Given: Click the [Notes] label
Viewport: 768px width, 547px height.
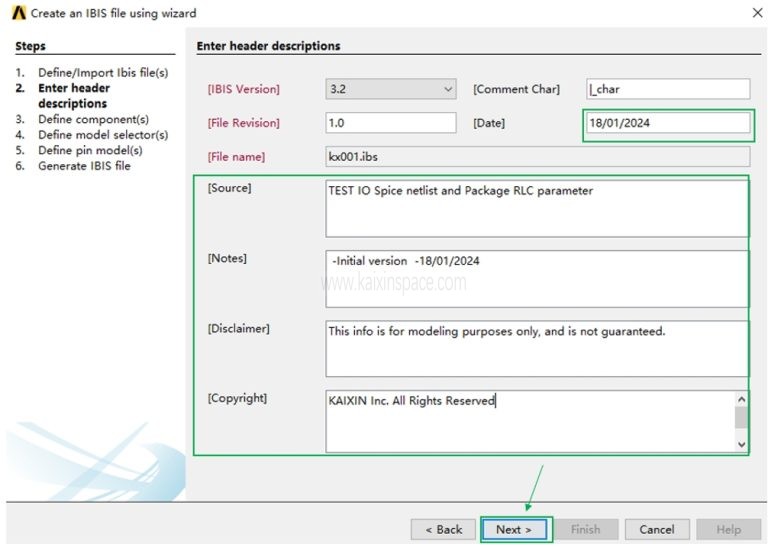Looking at the screenshot, I should pos(227,258).
